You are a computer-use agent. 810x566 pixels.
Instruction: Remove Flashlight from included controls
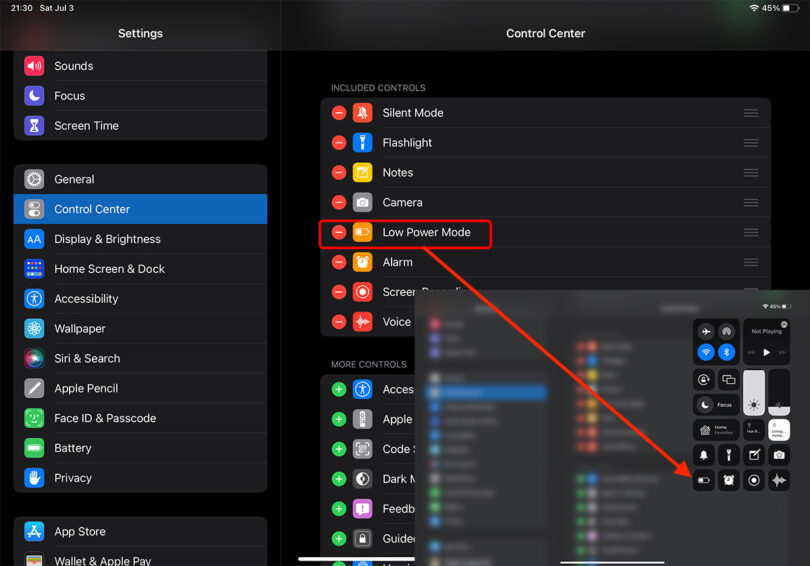tap(339, 143)
